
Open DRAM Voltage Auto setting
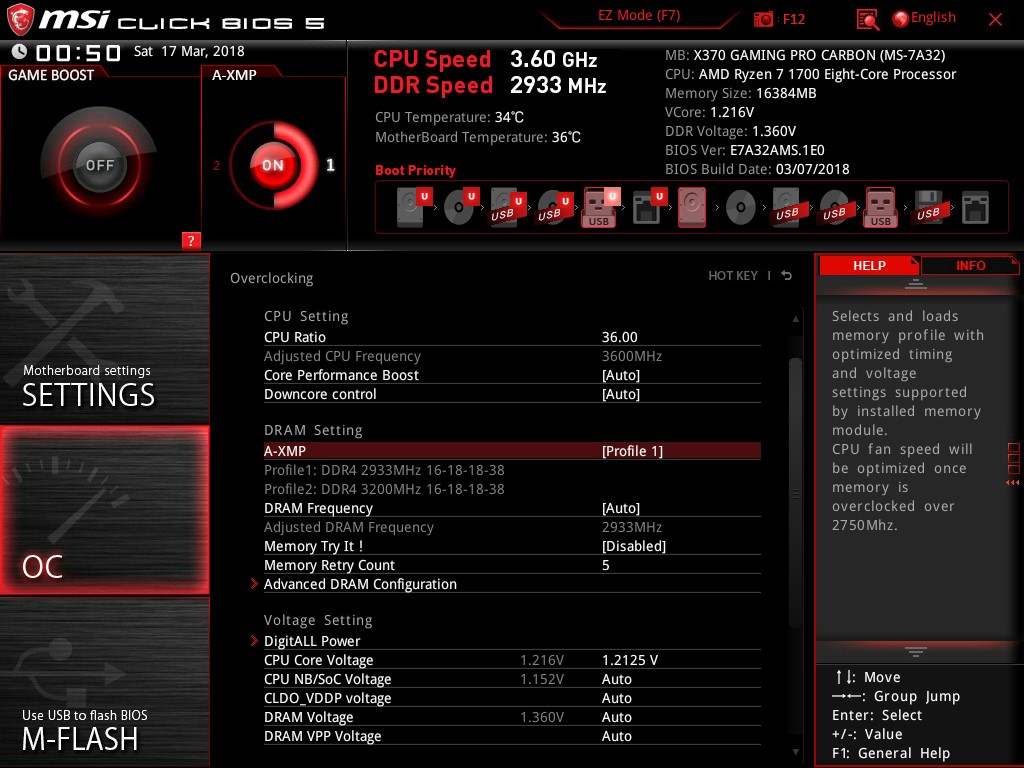[512, 716]
